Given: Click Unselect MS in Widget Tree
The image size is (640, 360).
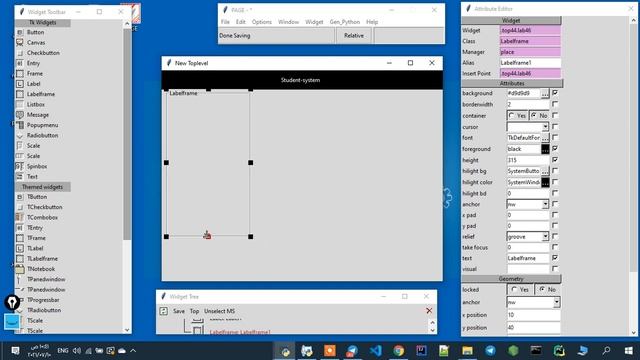Looking at the screenshot, I should (220, 311).
